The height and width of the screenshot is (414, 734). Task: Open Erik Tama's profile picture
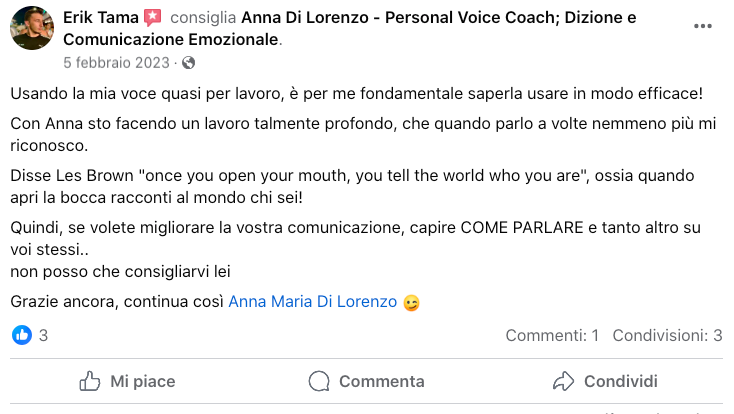click(x=32, y=28)
